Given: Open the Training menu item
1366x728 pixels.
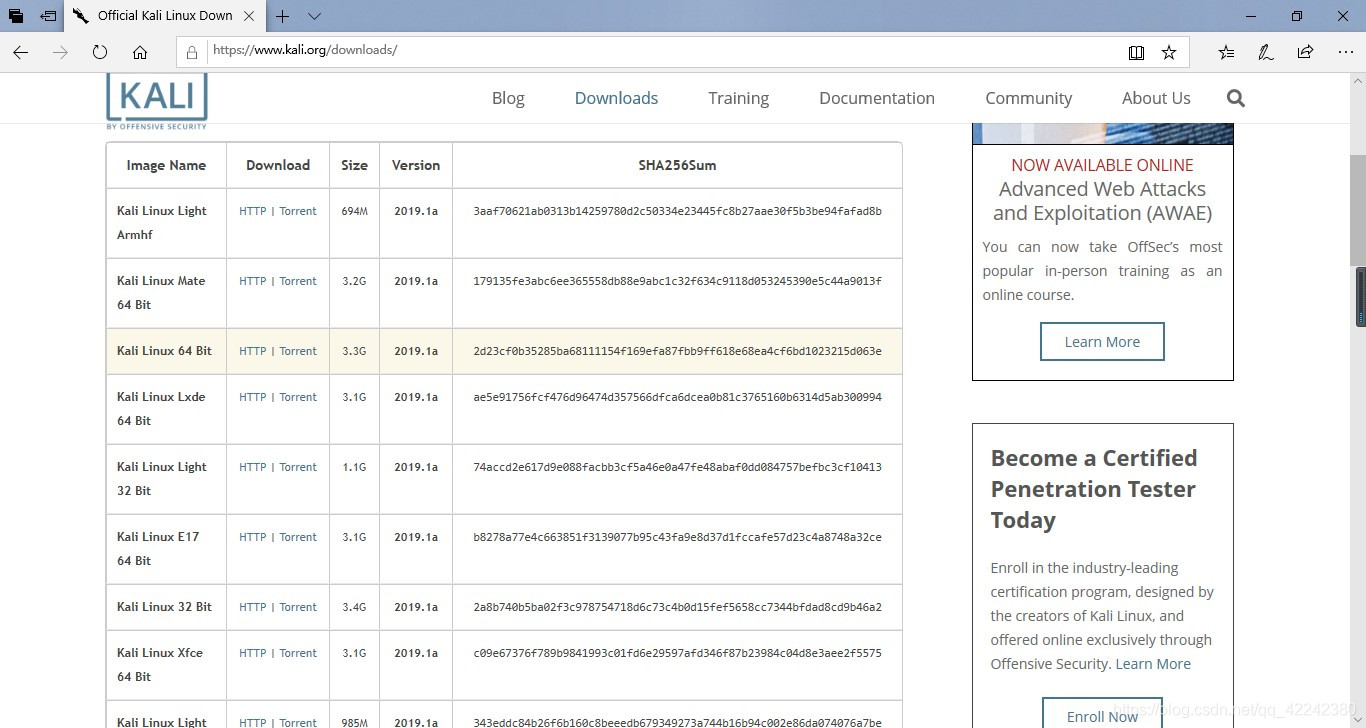Looking at the screenshot, I should [738, 98].
